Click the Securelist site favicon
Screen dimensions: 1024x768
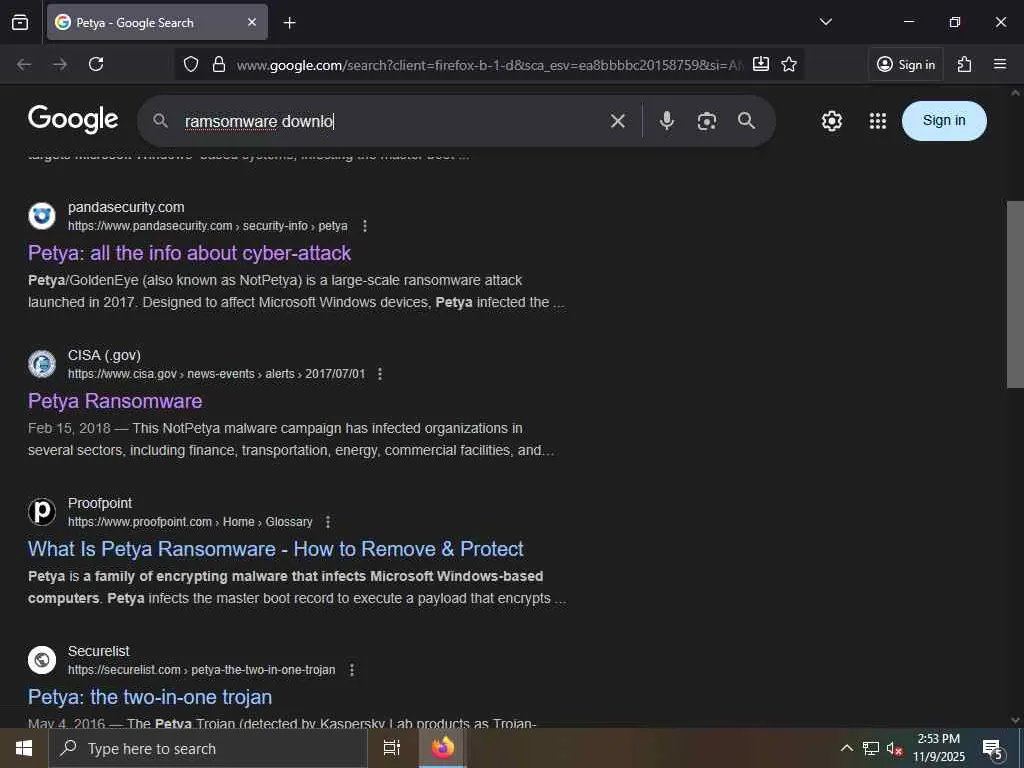pyautogui.click(x=42, y=660)
